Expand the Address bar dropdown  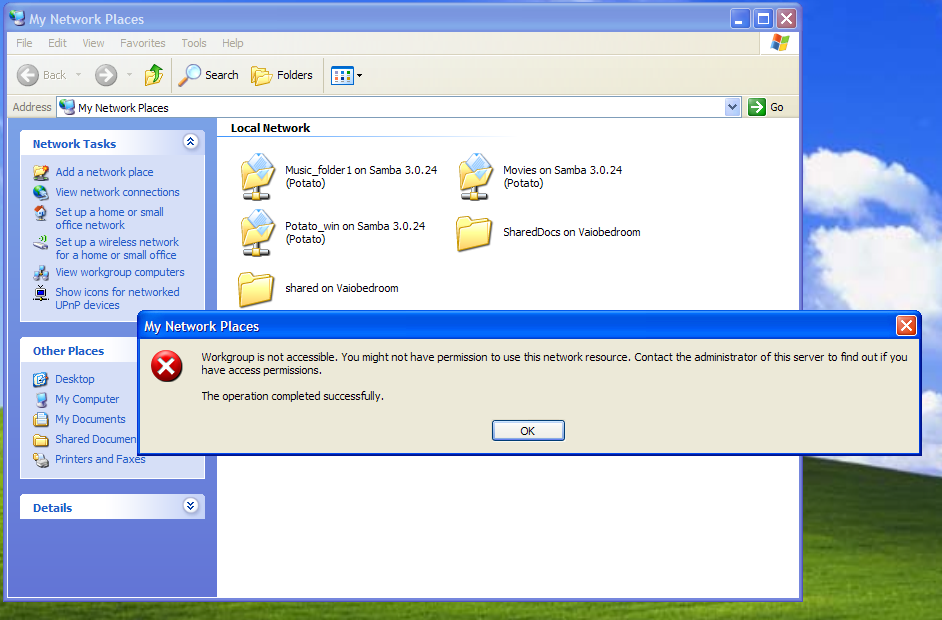(x=732, y=107)
